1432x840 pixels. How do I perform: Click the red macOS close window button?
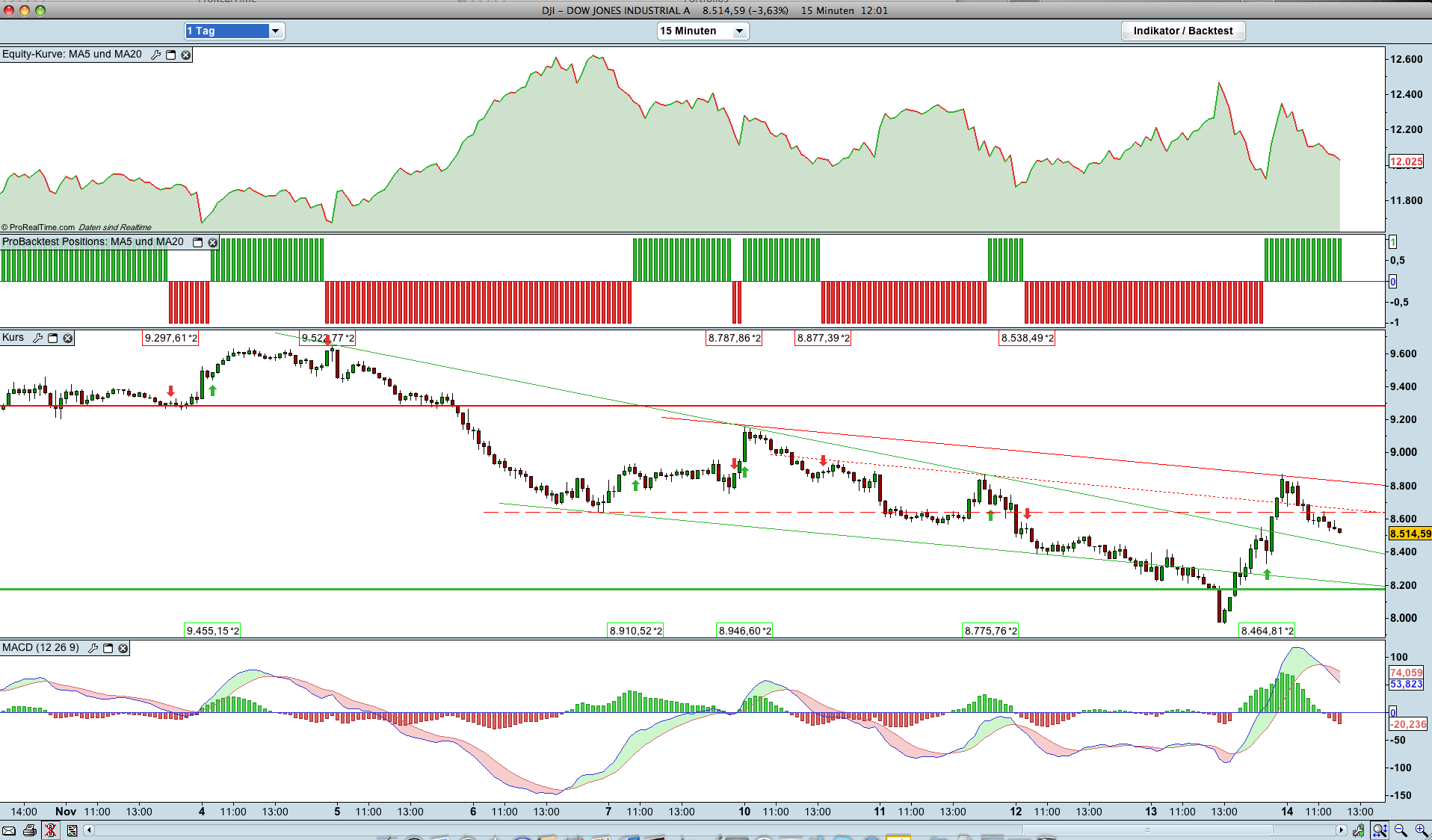tap(9, 10)
